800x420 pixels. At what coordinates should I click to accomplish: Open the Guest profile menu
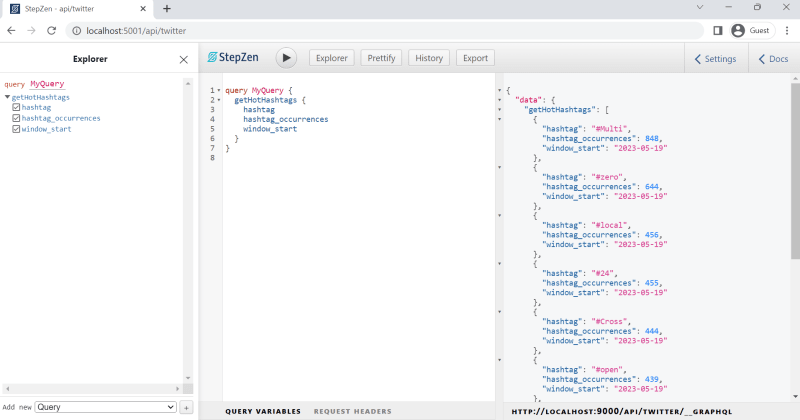pos(752,31)
